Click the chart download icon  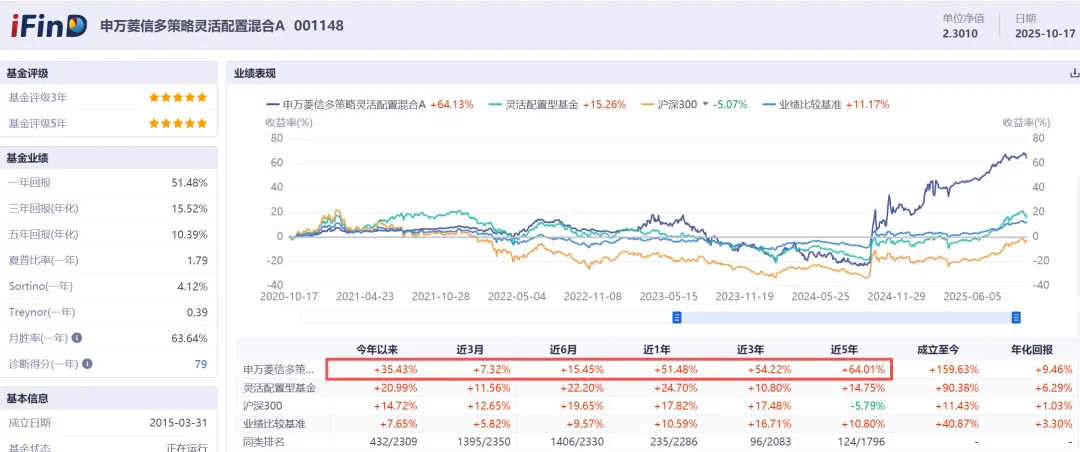pos(1074,73)
